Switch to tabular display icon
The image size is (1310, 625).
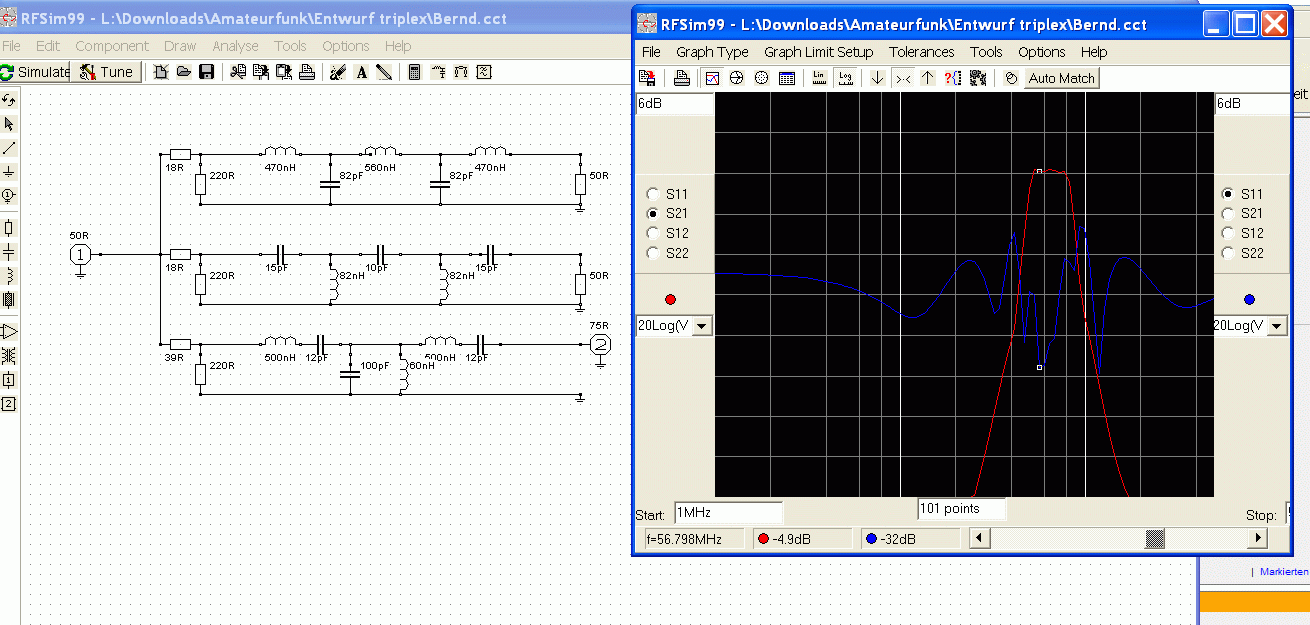[787, 78]
